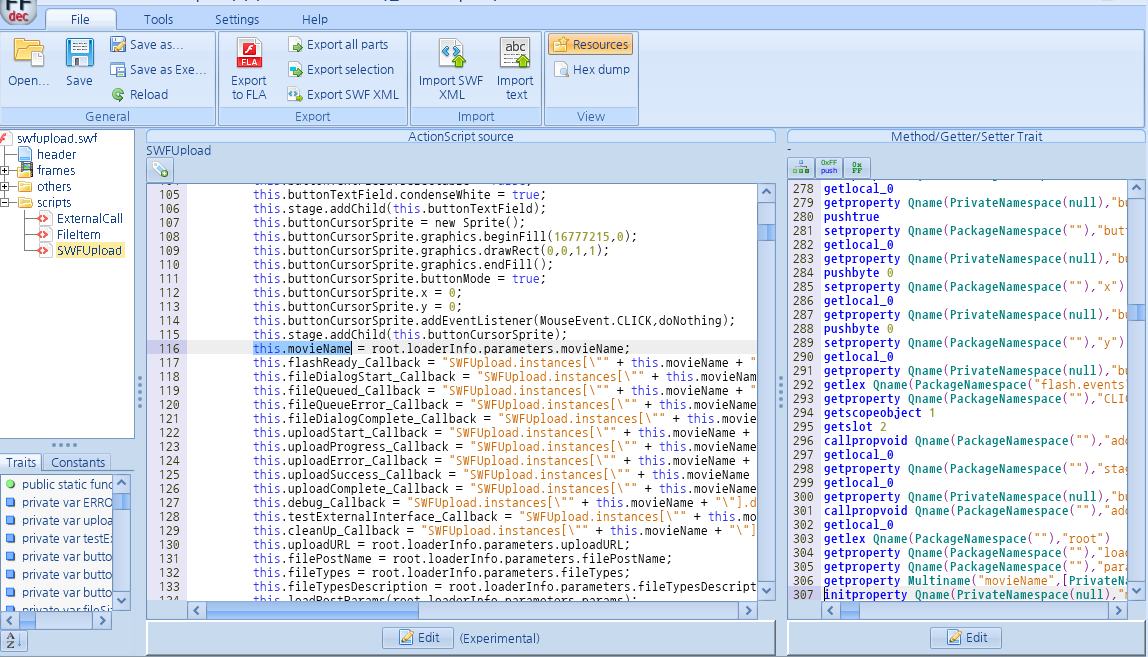Toggle the P-code graph view icon
The width and height of the screenshot is (1148, 657).
[x=801, y=168]
